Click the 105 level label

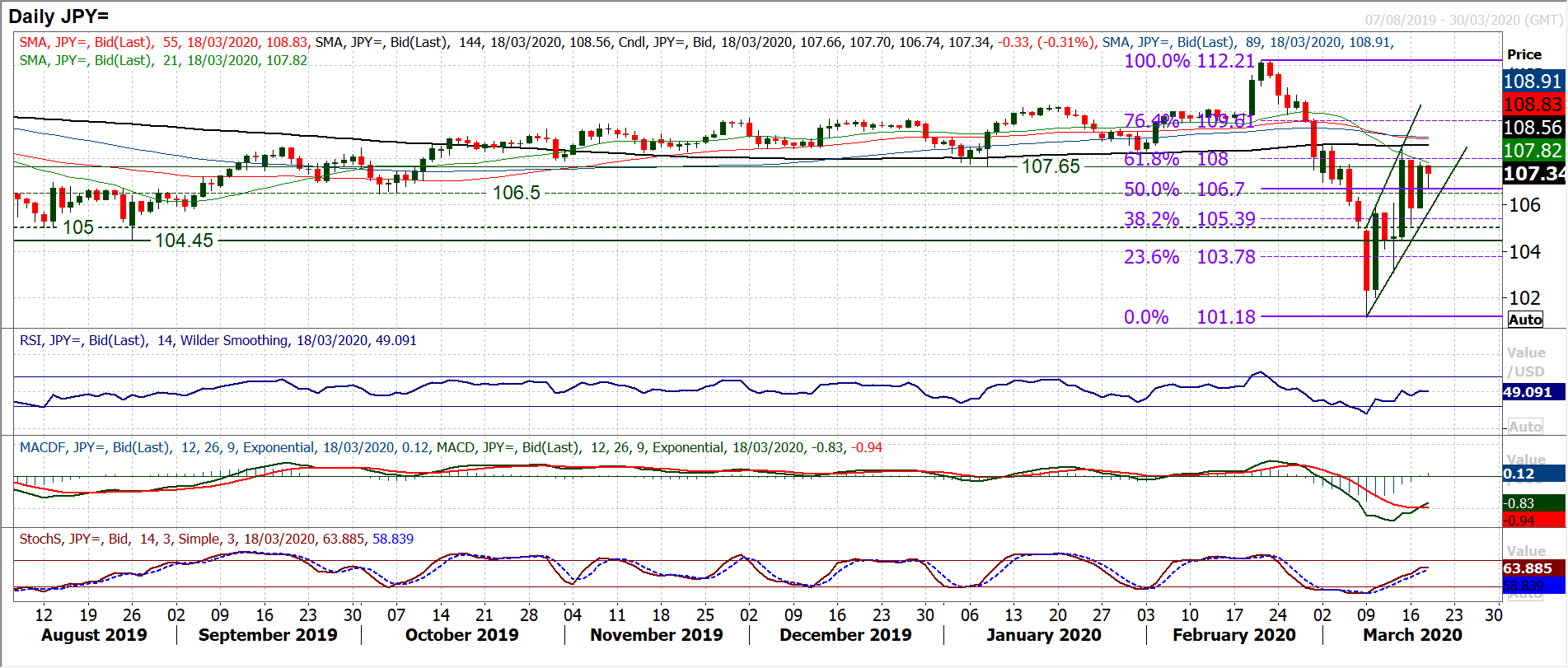pyautogui.click(x=78, y=227)
